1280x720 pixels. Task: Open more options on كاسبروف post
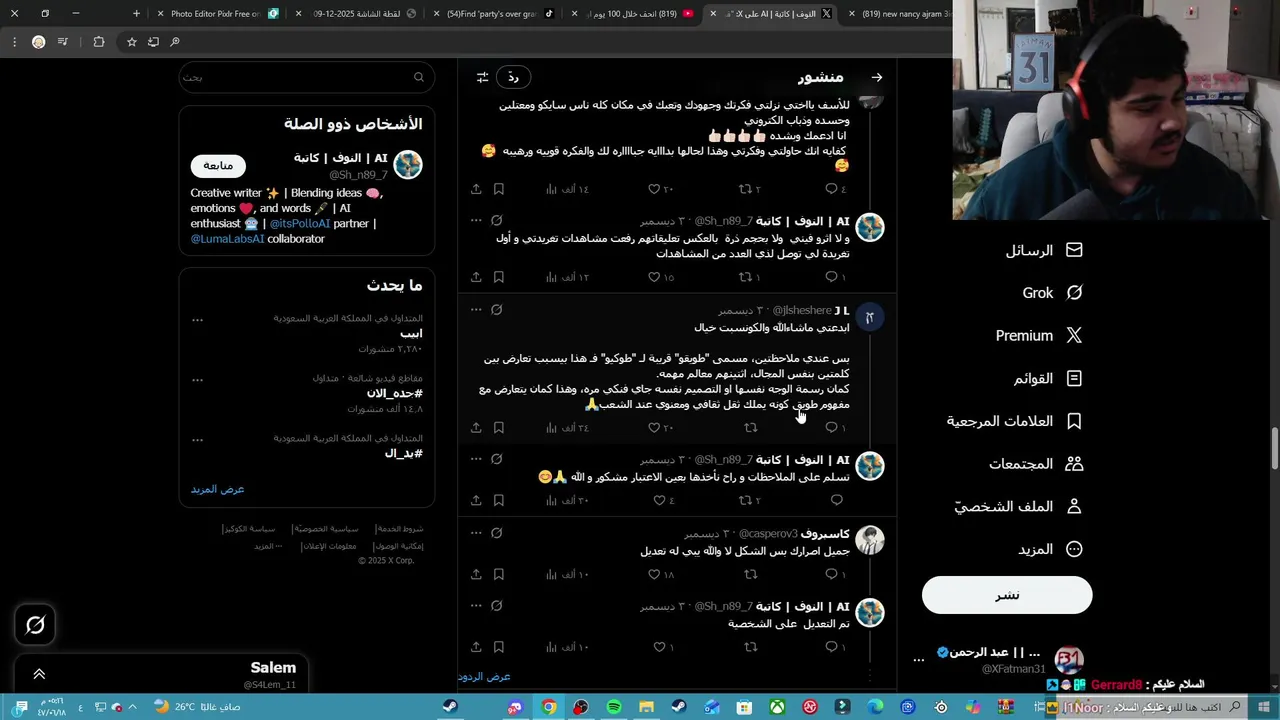coord(476,533)
